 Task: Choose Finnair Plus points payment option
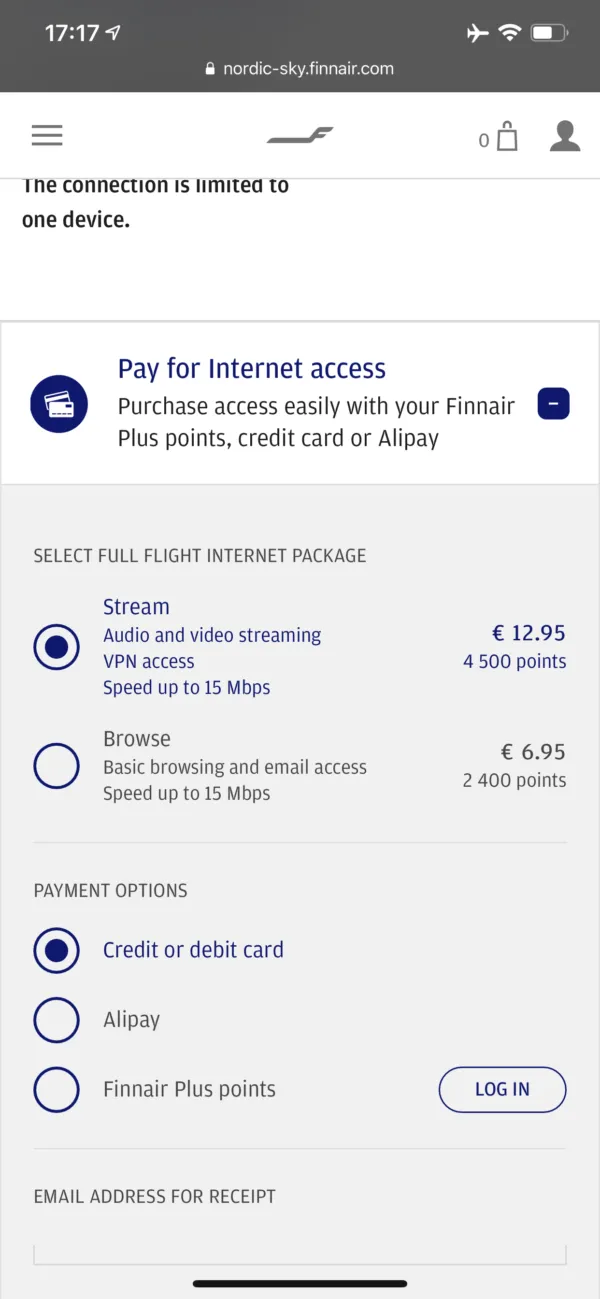tap(56, 1089)
